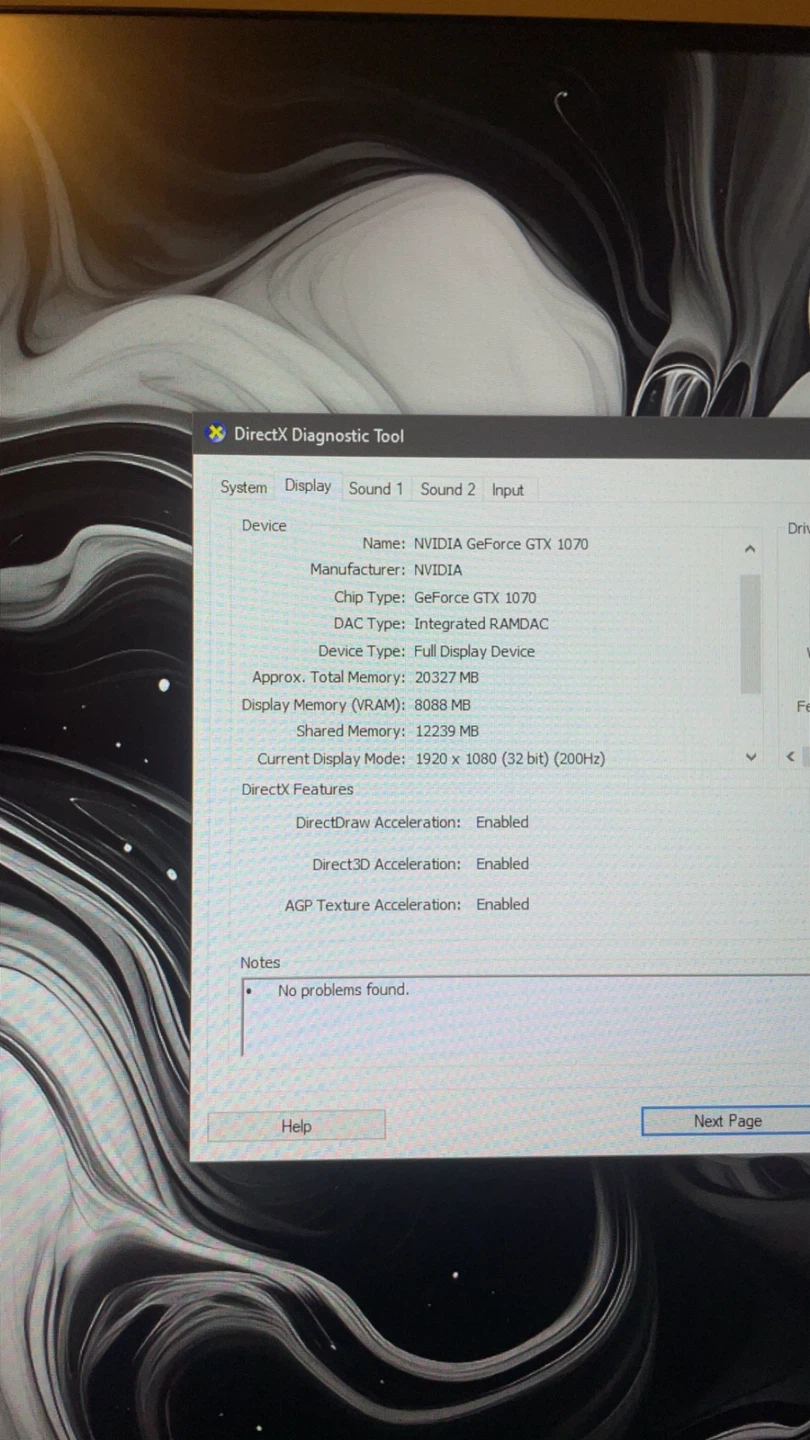Screen dimensions: 810x1440
Task: Click the 'Device' group label
Action: (264, 525)
